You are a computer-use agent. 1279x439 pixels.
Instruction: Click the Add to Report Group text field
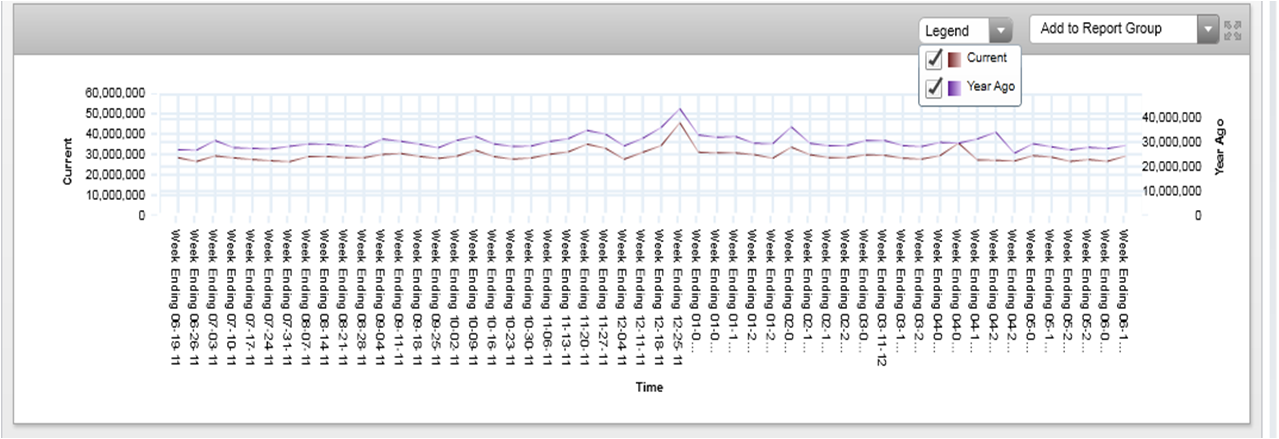1112,29
